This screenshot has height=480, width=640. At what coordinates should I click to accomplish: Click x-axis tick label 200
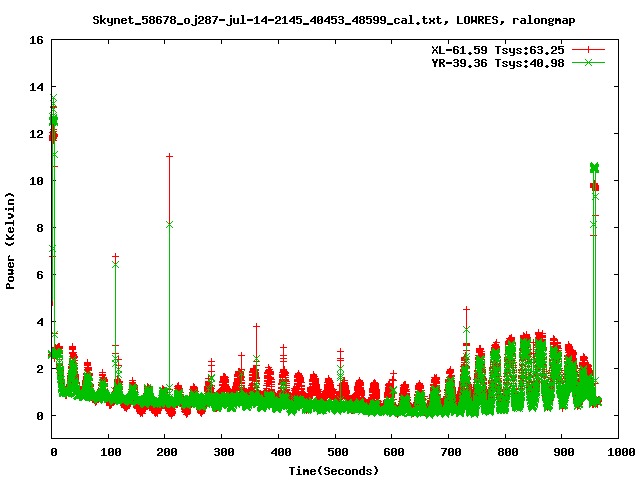pos(167,452)
